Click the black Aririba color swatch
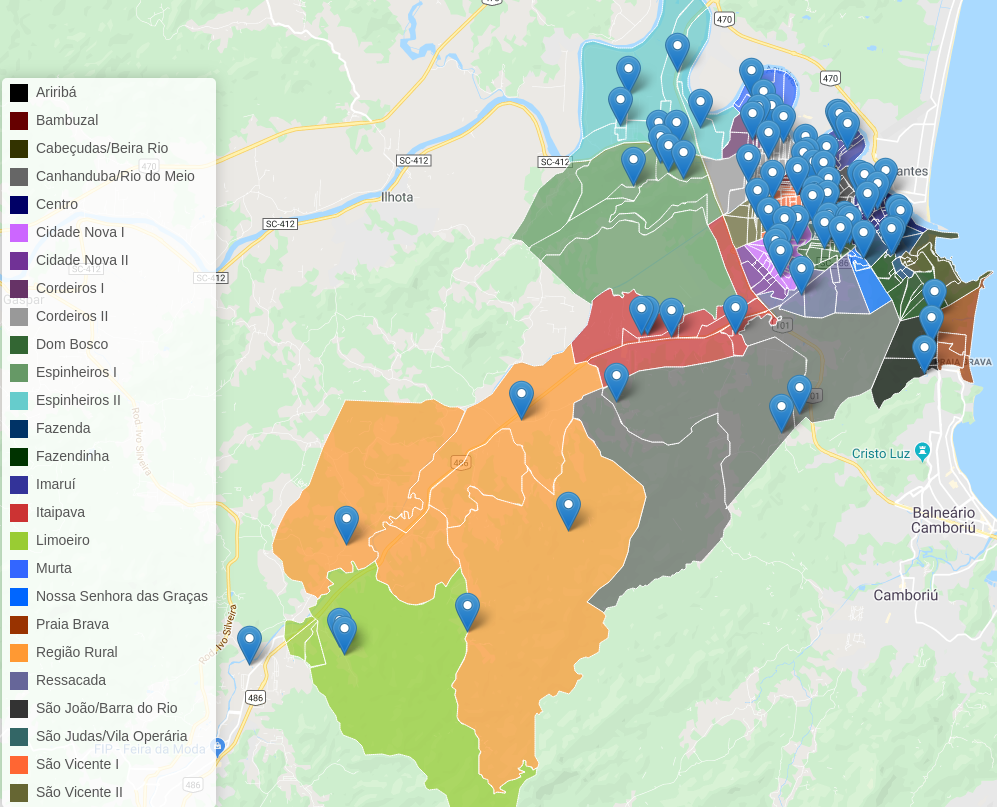The height and width of the screenshot is (807, 997). point(19,93)
